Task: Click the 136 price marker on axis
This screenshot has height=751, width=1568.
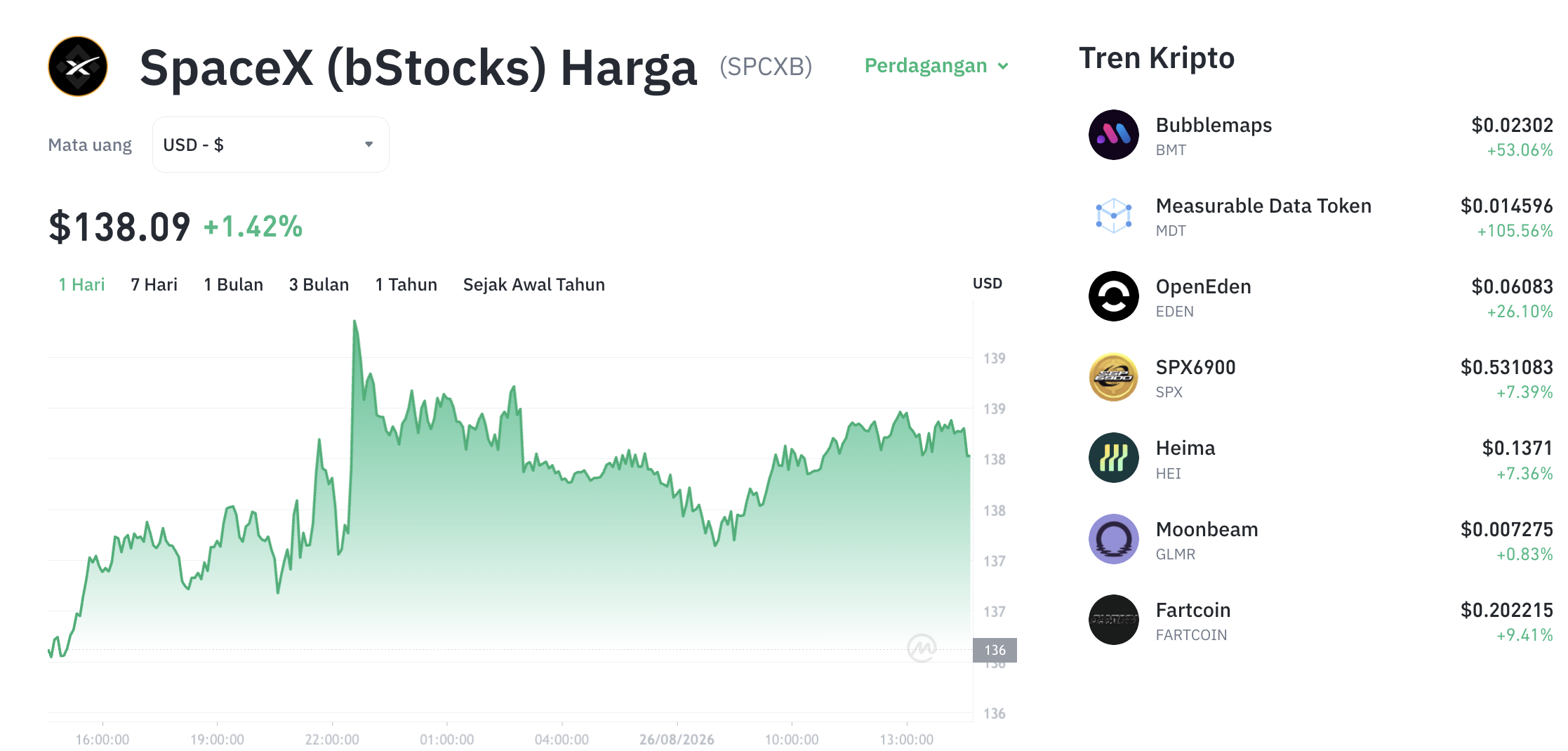Action: 995,650
